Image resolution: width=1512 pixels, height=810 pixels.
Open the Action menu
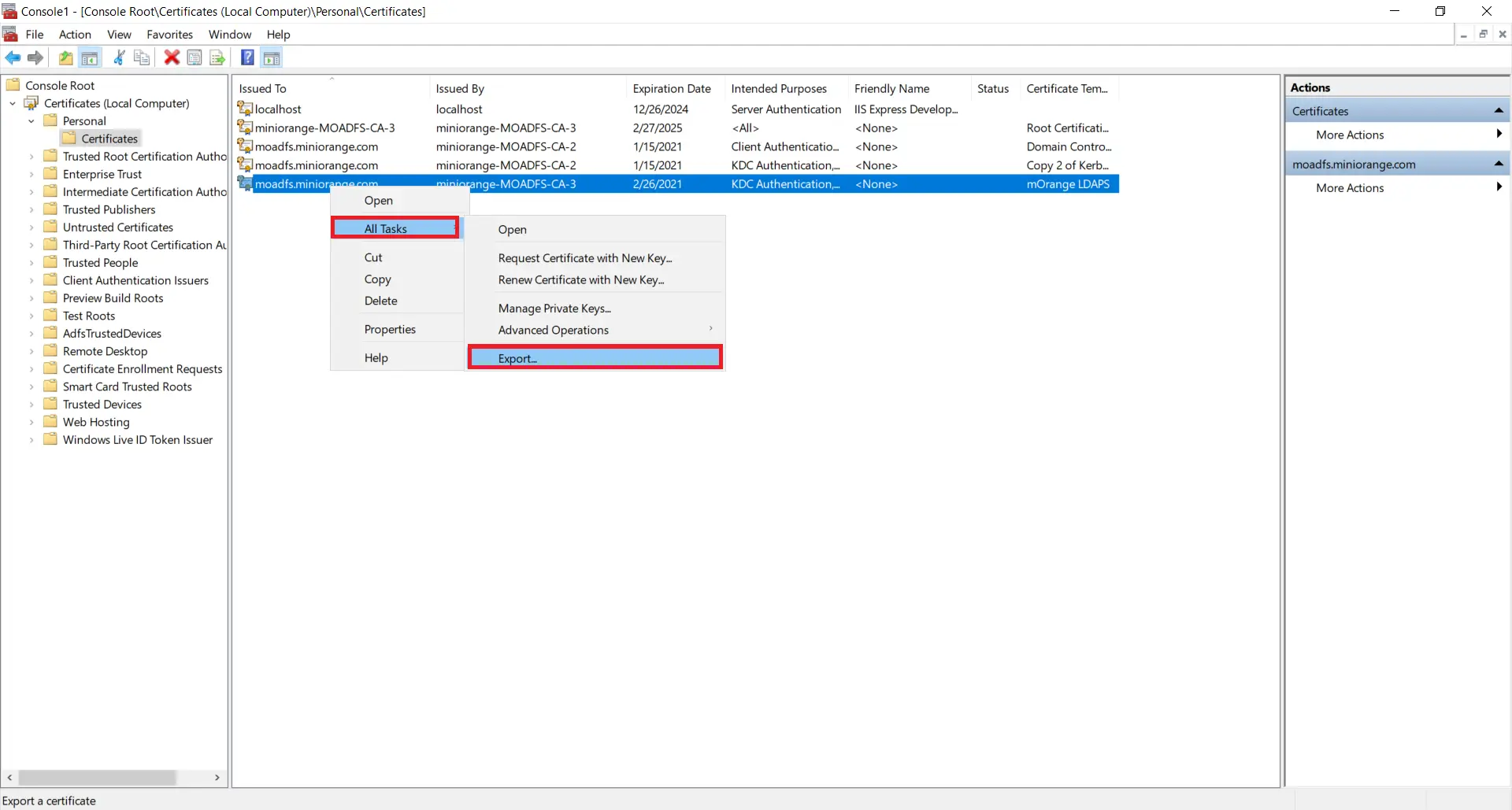(74, 35)
